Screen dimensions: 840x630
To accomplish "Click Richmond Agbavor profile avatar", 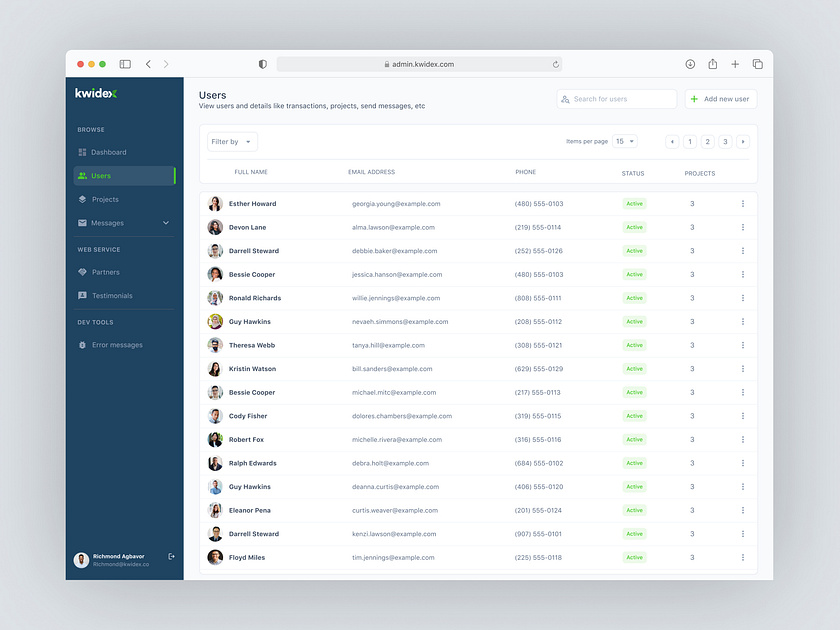I will pos(81,560).
